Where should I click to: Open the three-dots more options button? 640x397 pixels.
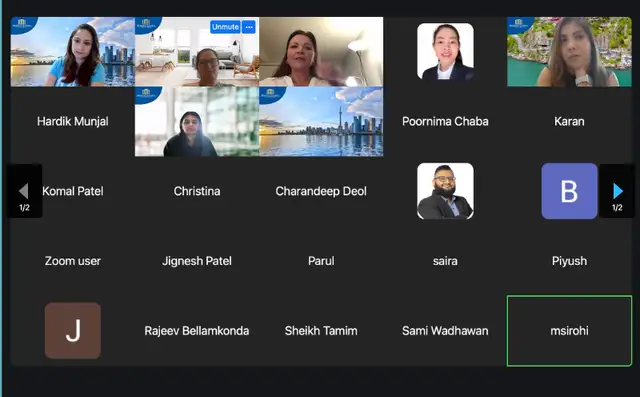click(x=249, y=27)
